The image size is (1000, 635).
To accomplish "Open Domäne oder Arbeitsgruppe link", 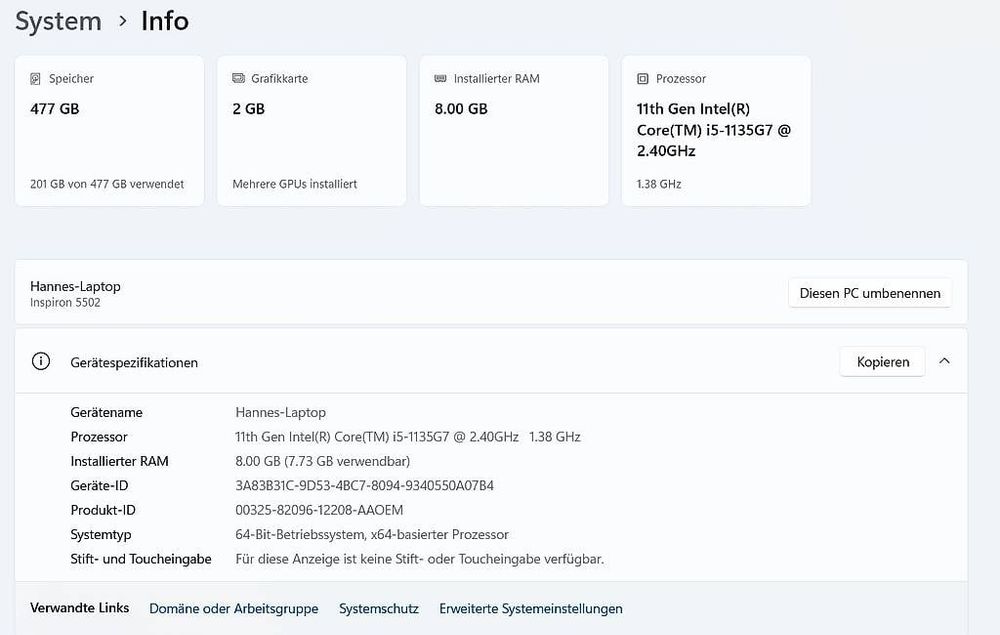I will coord(233,608).
